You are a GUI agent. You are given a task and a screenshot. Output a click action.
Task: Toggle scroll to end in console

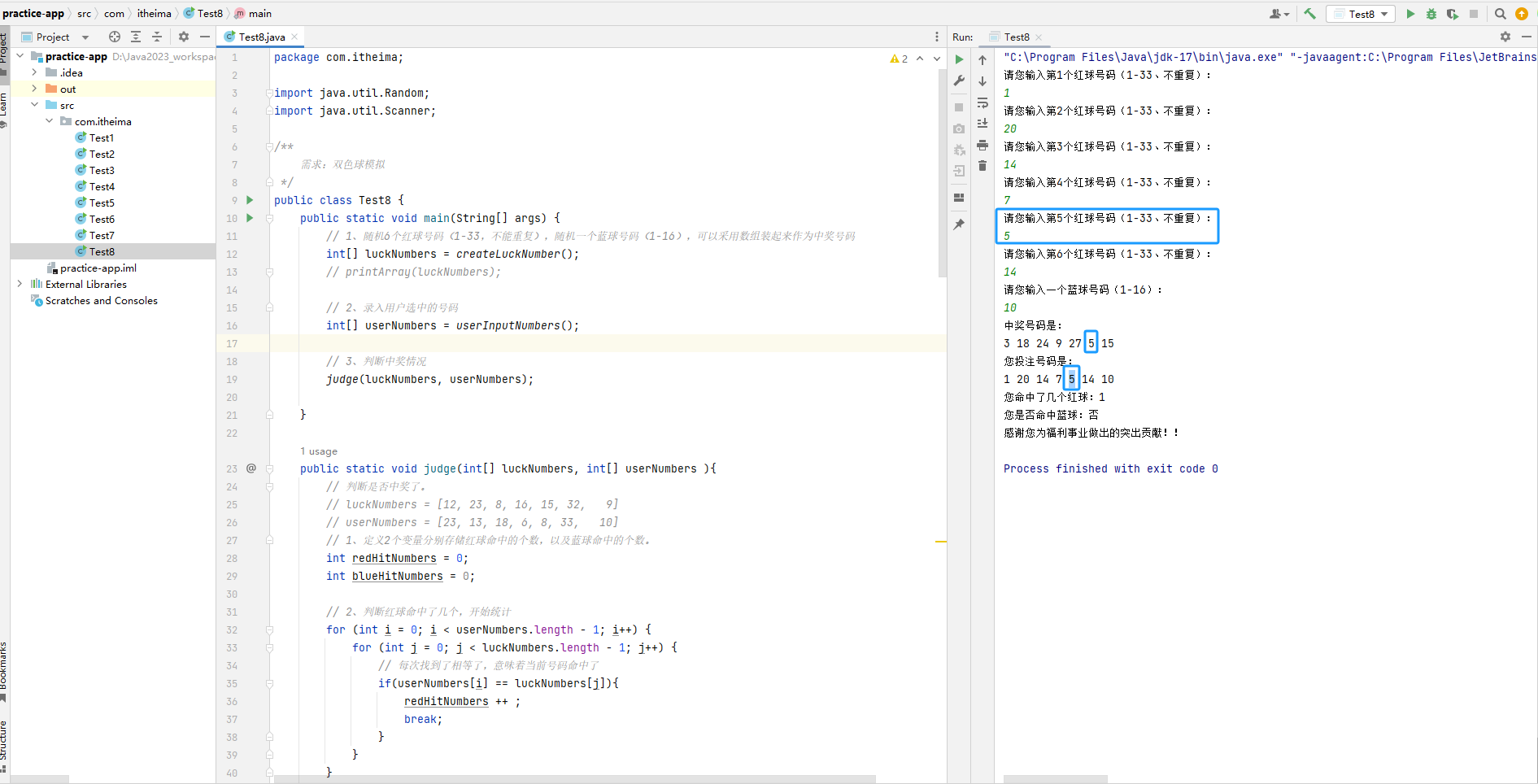point(982,124)
